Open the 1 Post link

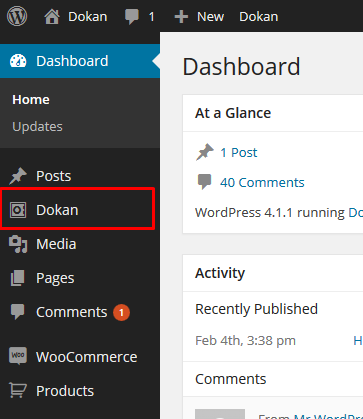coord(239,153)
